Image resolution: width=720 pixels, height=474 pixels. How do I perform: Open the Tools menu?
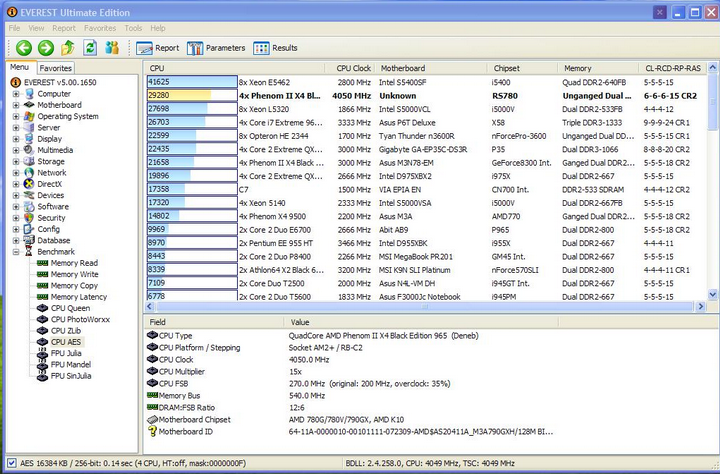[133, 28]
